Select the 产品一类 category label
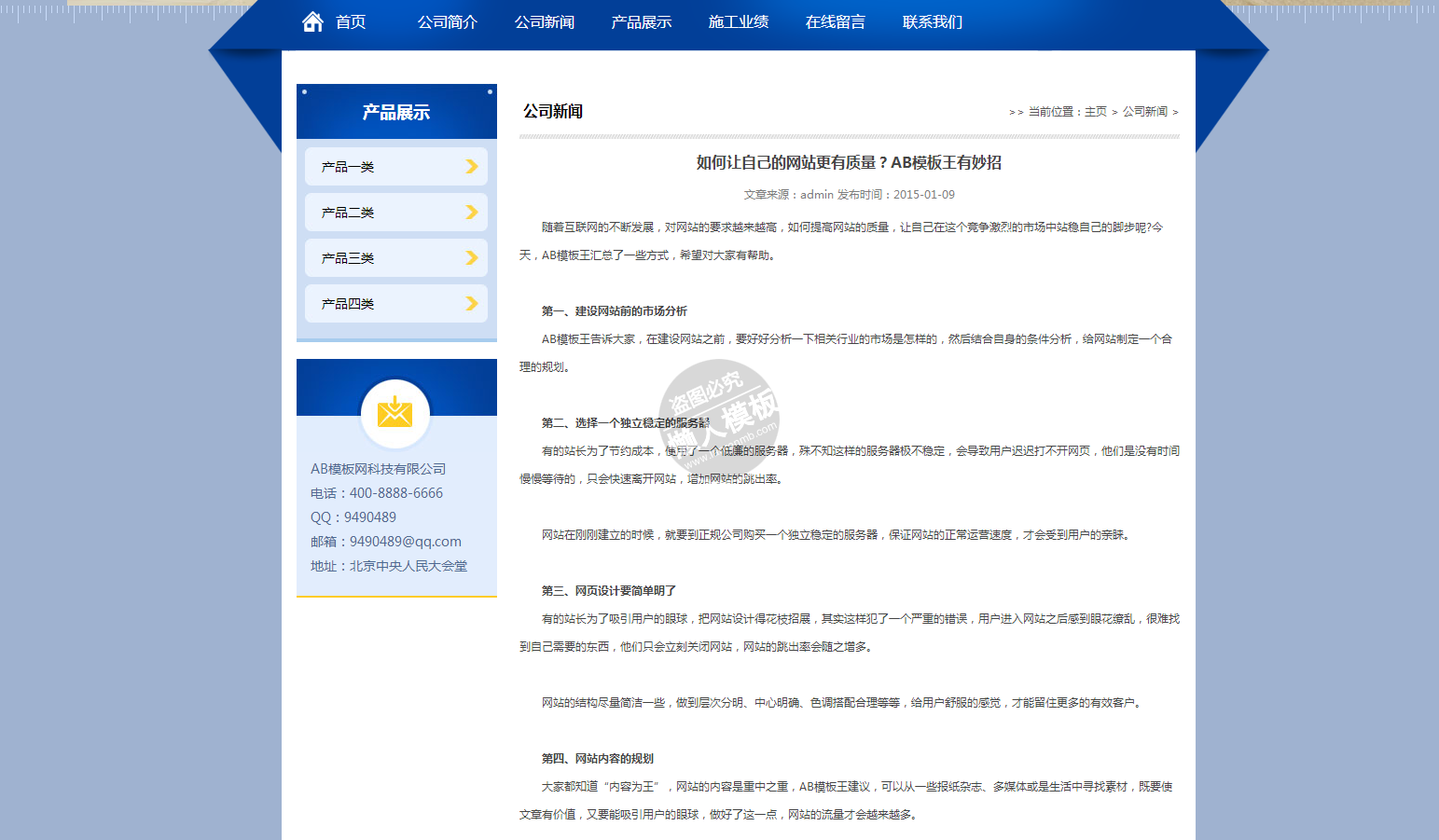The image size is (1439, 840). 348,168
